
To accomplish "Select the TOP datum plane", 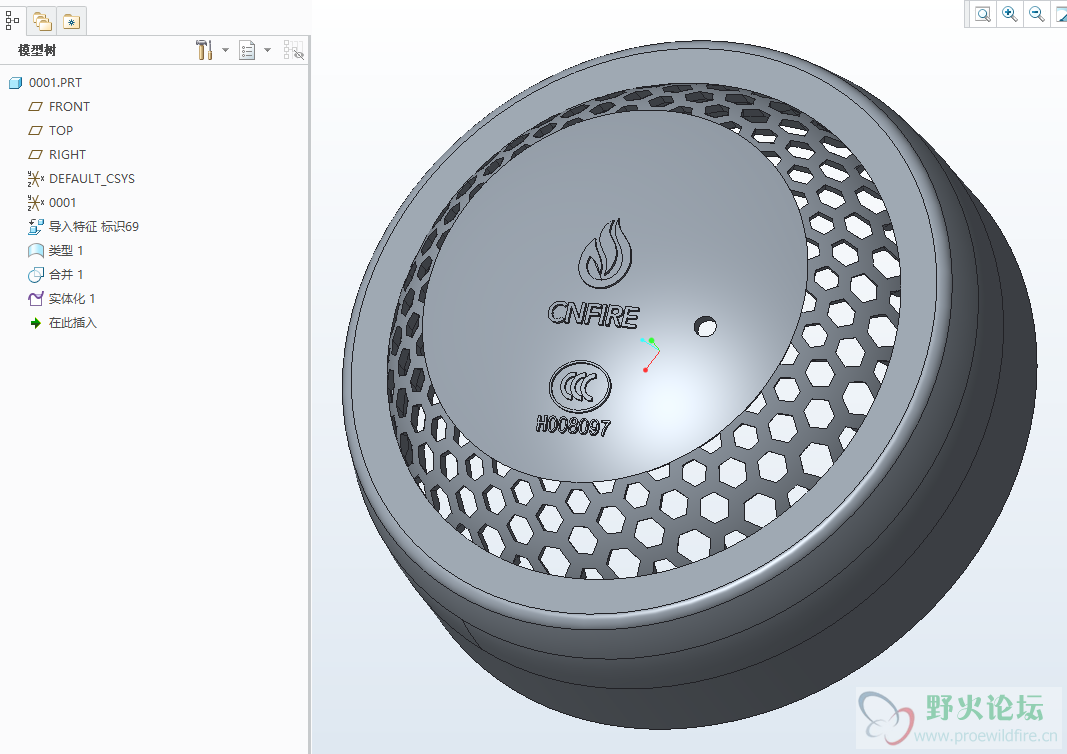I will click(61, 131).
